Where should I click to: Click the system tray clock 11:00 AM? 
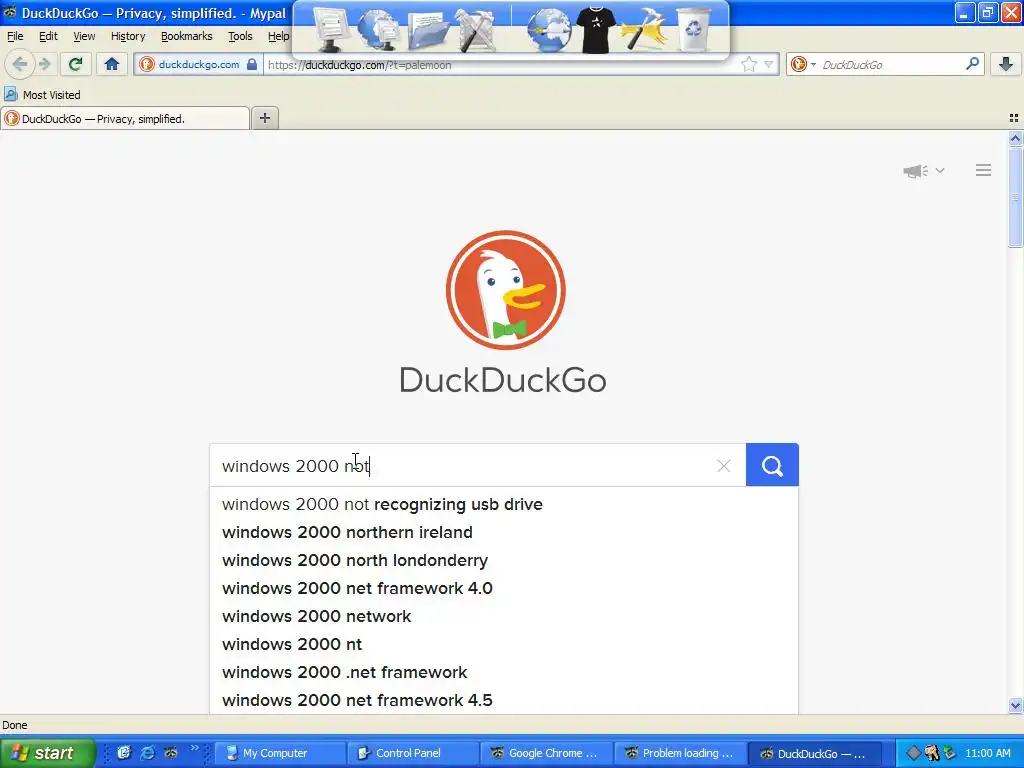(987, 753)
